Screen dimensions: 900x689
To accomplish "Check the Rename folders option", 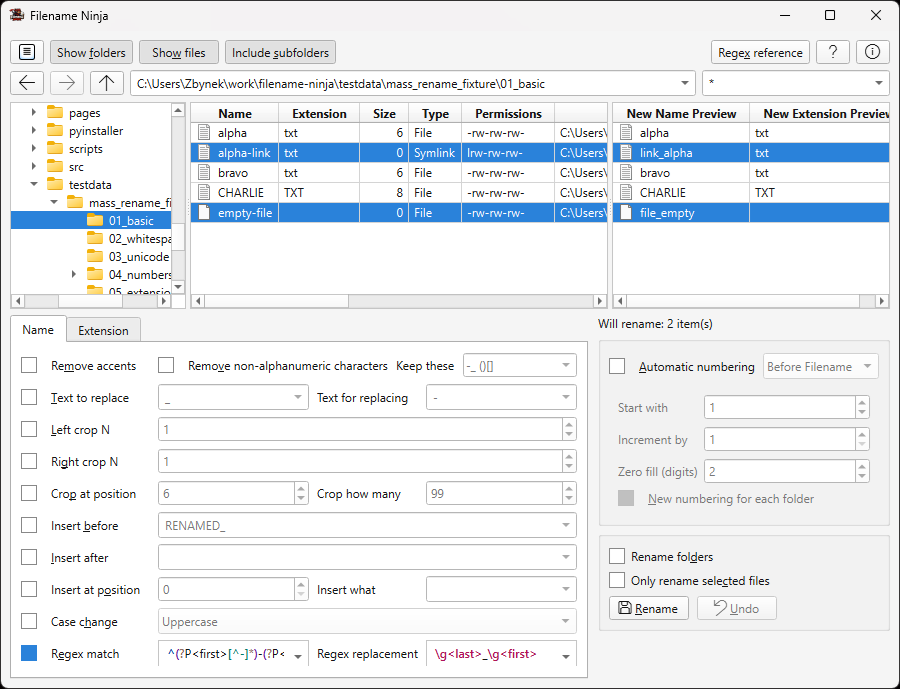I will pos(617,556).
